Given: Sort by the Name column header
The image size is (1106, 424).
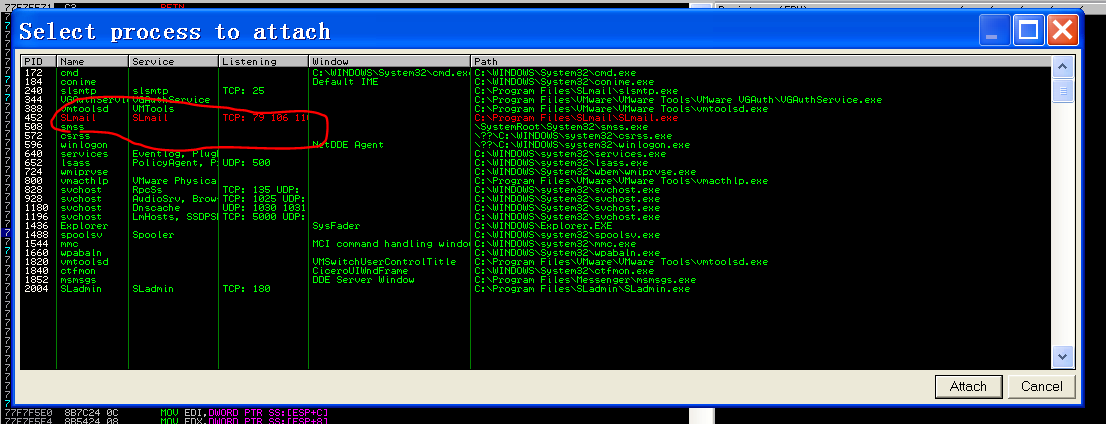Looking at the screenshot, I should coord(92,61).
